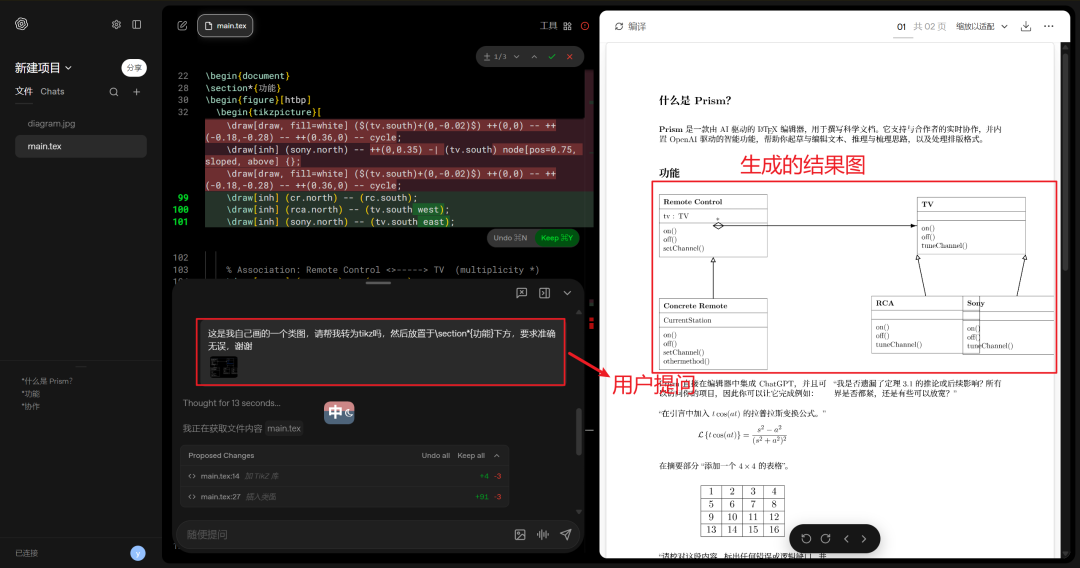Image resolution: width=1080 pixels, height=568 pixels.
Task: Download PDF with the download icon
Action: [x=1026, y=26]
